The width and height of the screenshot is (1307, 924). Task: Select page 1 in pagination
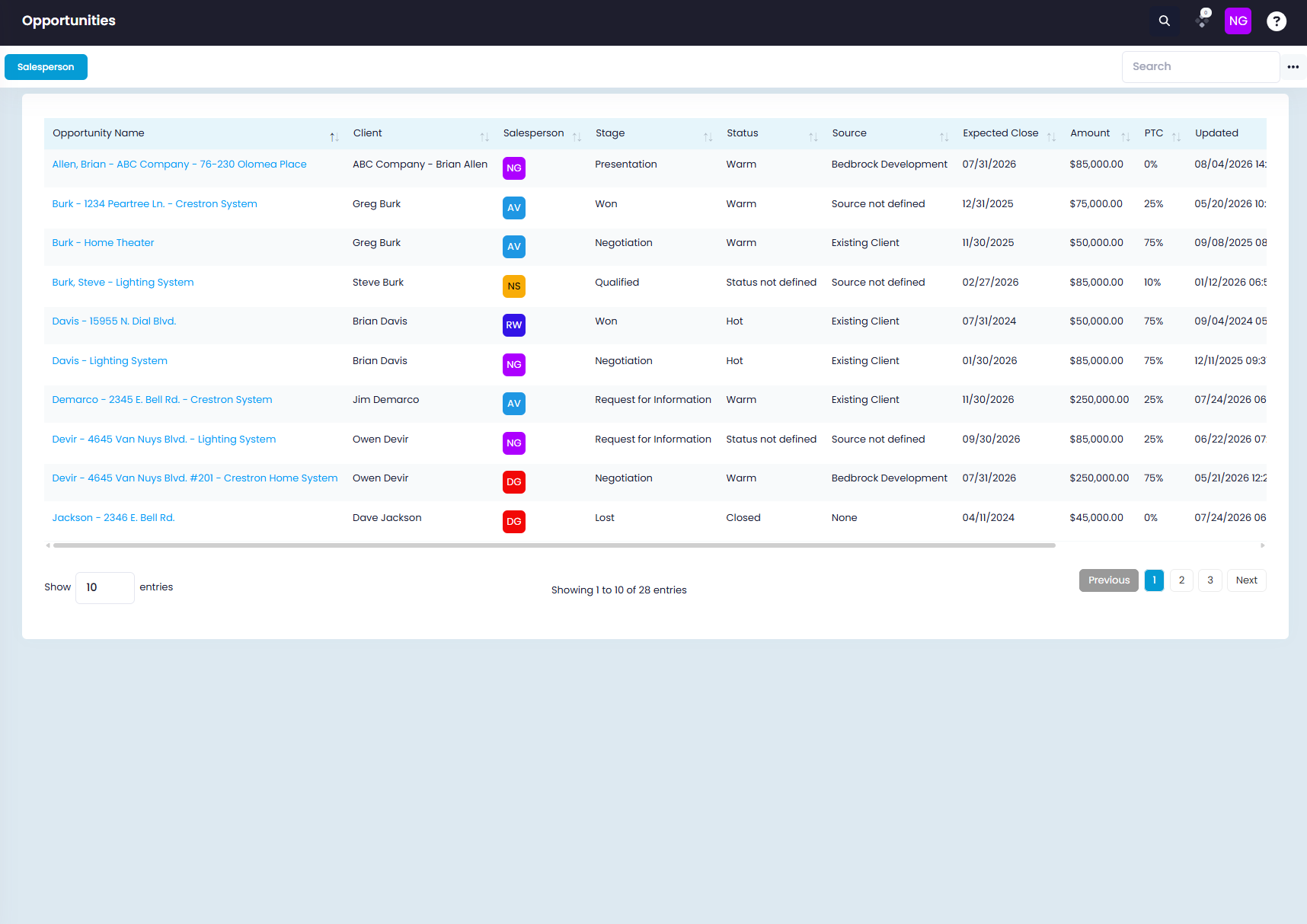pos(1154,580)
